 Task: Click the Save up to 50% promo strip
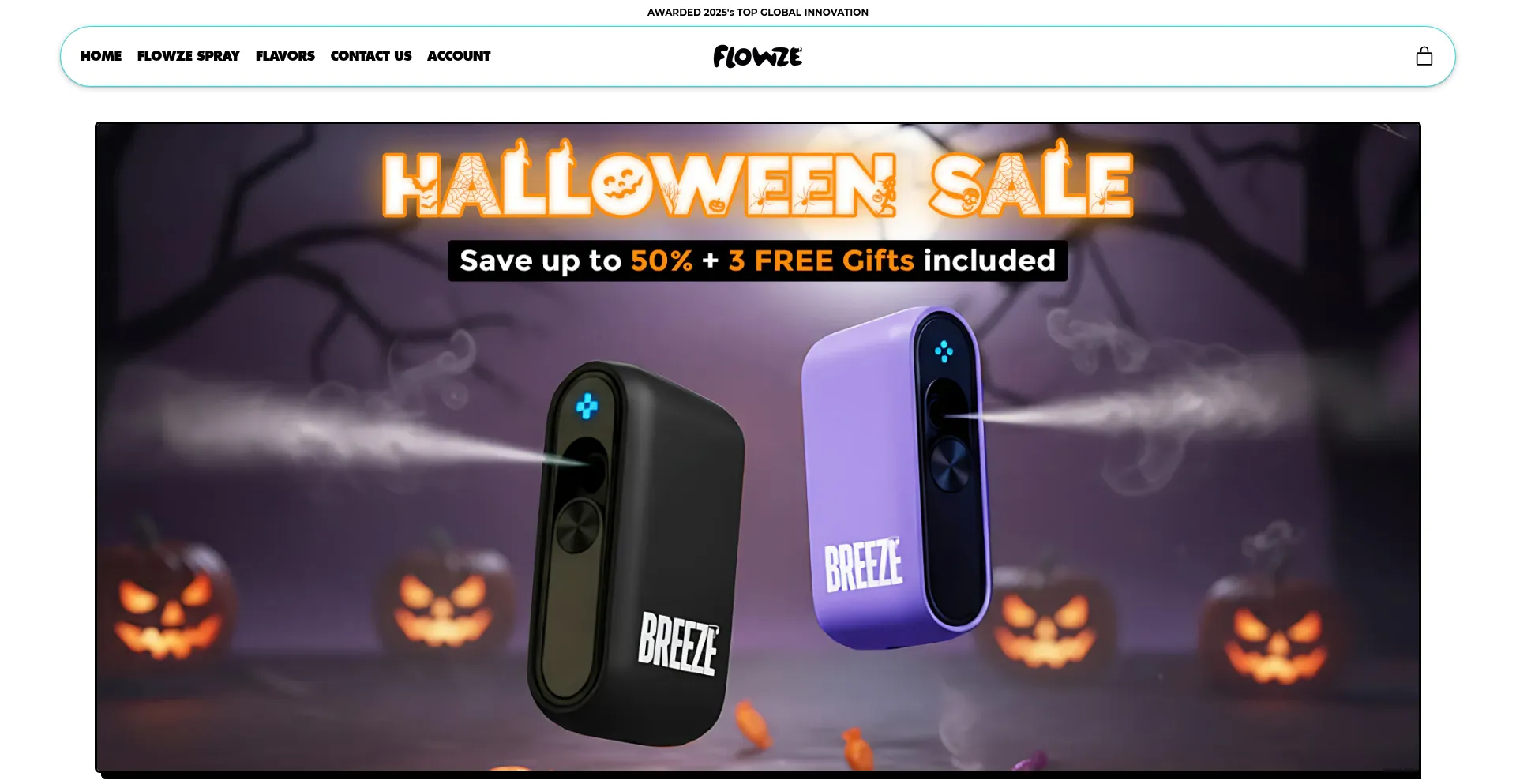[758, 261]
